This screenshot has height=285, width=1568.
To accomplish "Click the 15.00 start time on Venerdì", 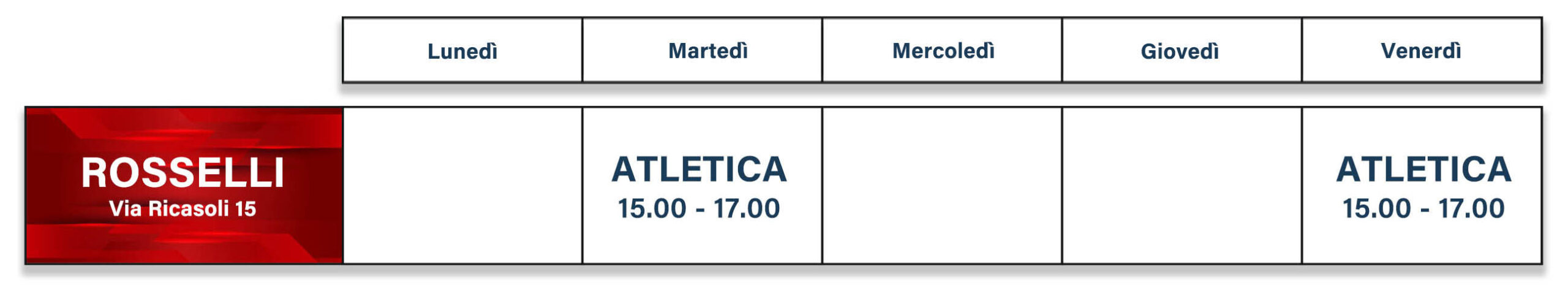I will click(x=1376, y=208).
